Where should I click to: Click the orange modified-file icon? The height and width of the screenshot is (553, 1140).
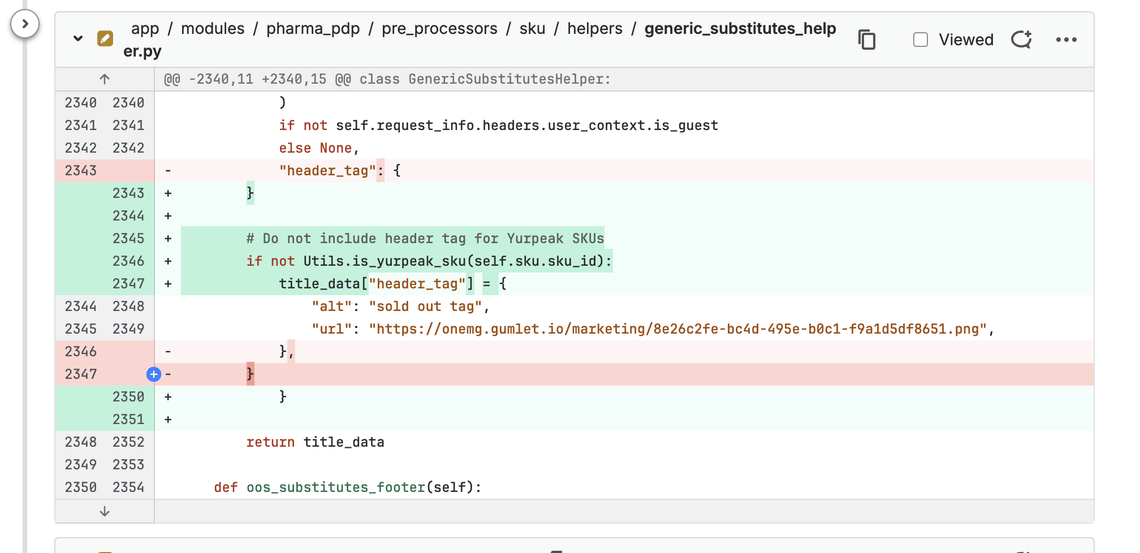pos(105,39)
